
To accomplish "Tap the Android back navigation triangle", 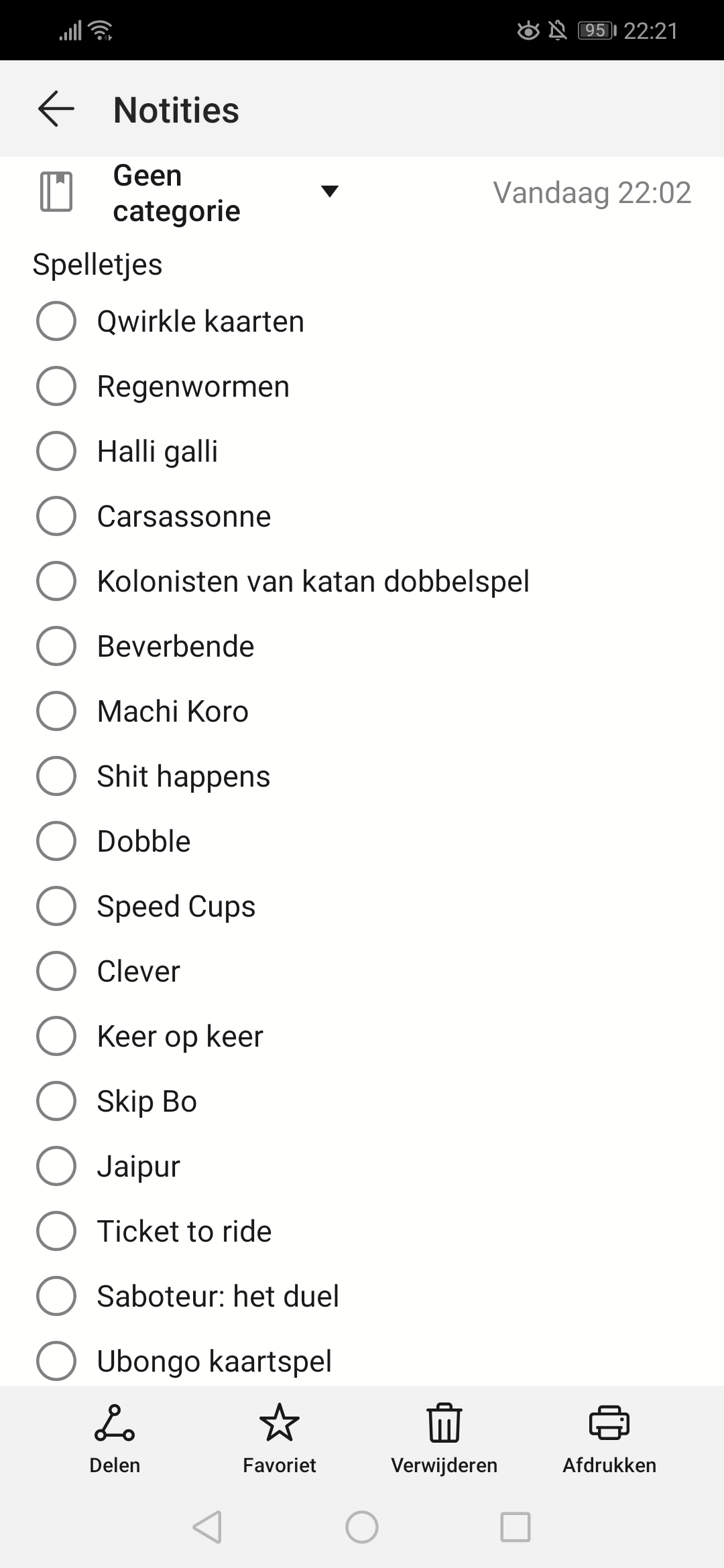I will pos(207,1527).
